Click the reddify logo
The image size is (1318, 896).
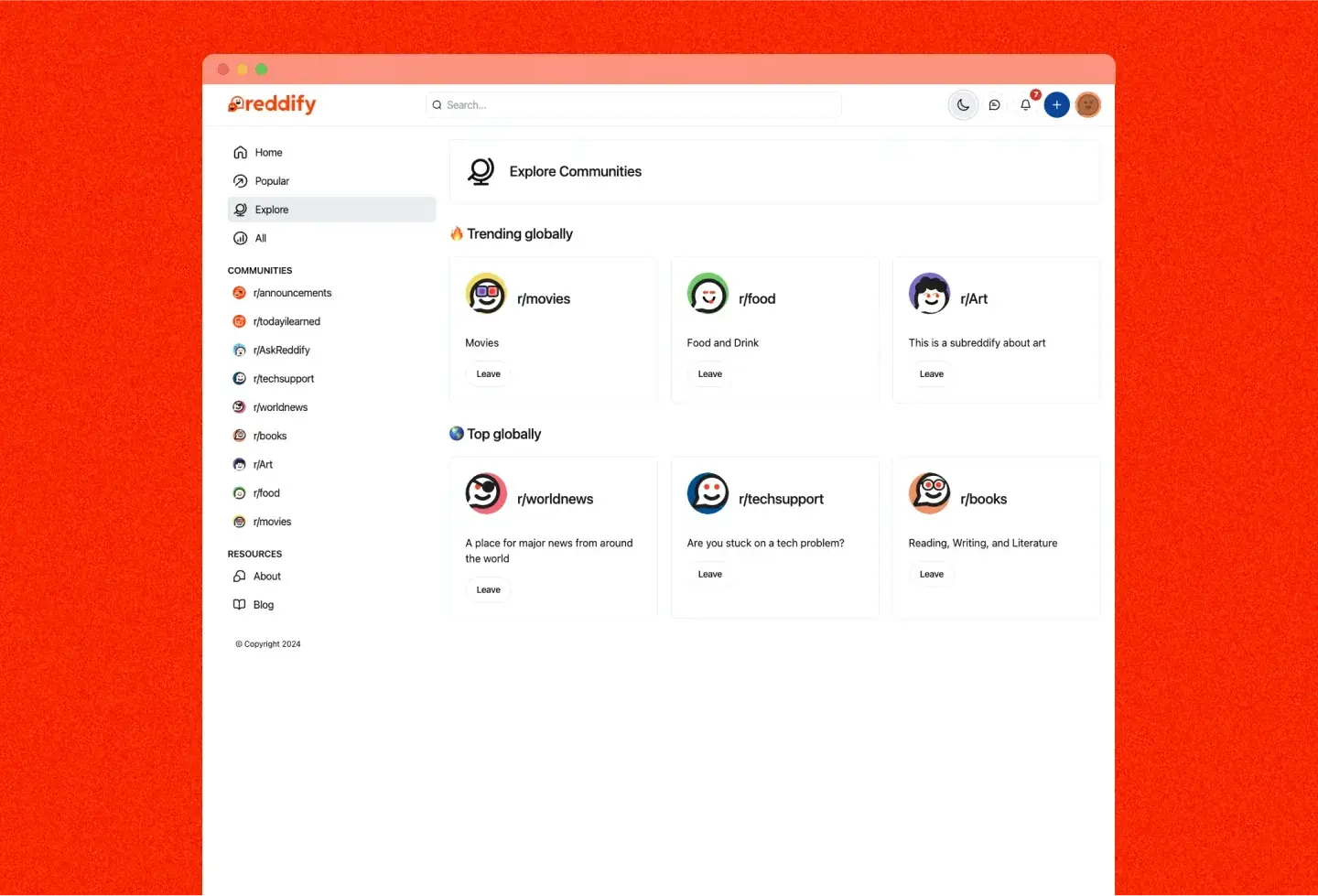coord(272,104)
